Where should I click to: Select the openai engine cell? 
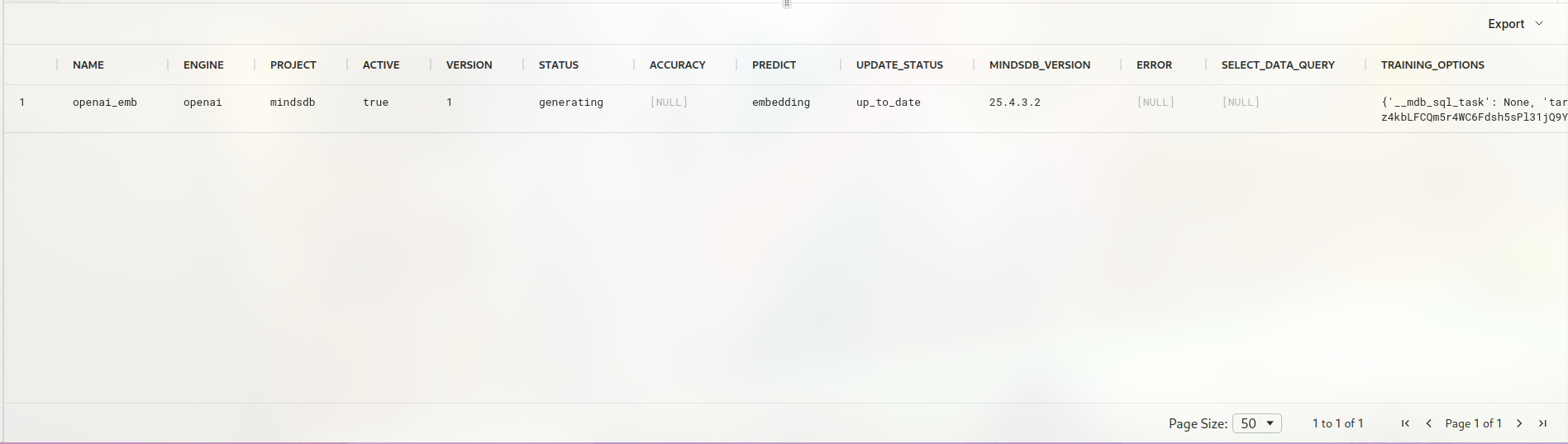tap(203, 103)
